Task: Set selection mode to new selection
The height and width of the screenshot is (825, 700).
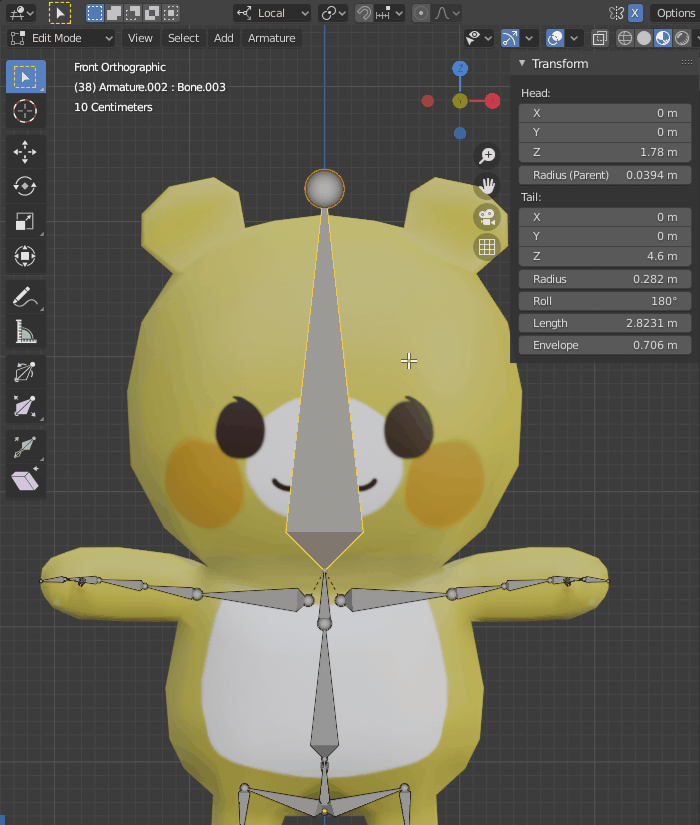Action: (95, 13)
